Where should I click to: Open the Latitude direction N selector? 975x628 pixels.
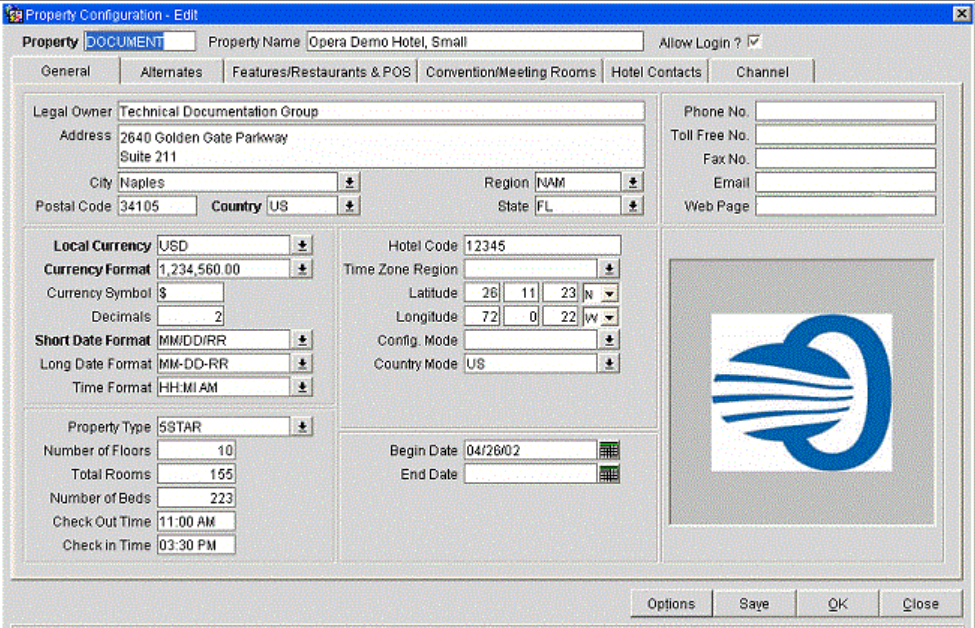click(x=608, y=294)
